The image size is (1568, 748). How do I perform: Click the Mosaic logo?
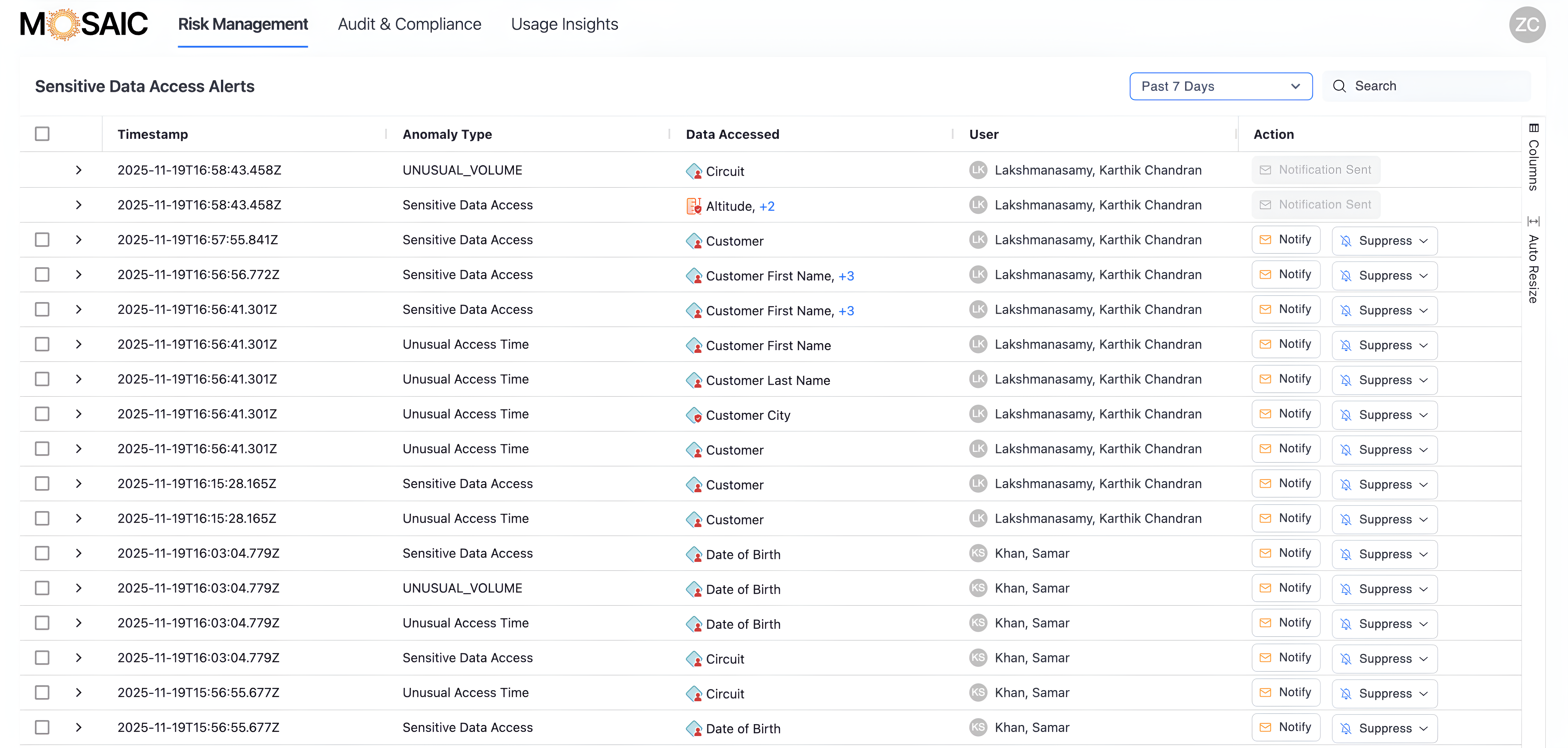tap(84, 24)
